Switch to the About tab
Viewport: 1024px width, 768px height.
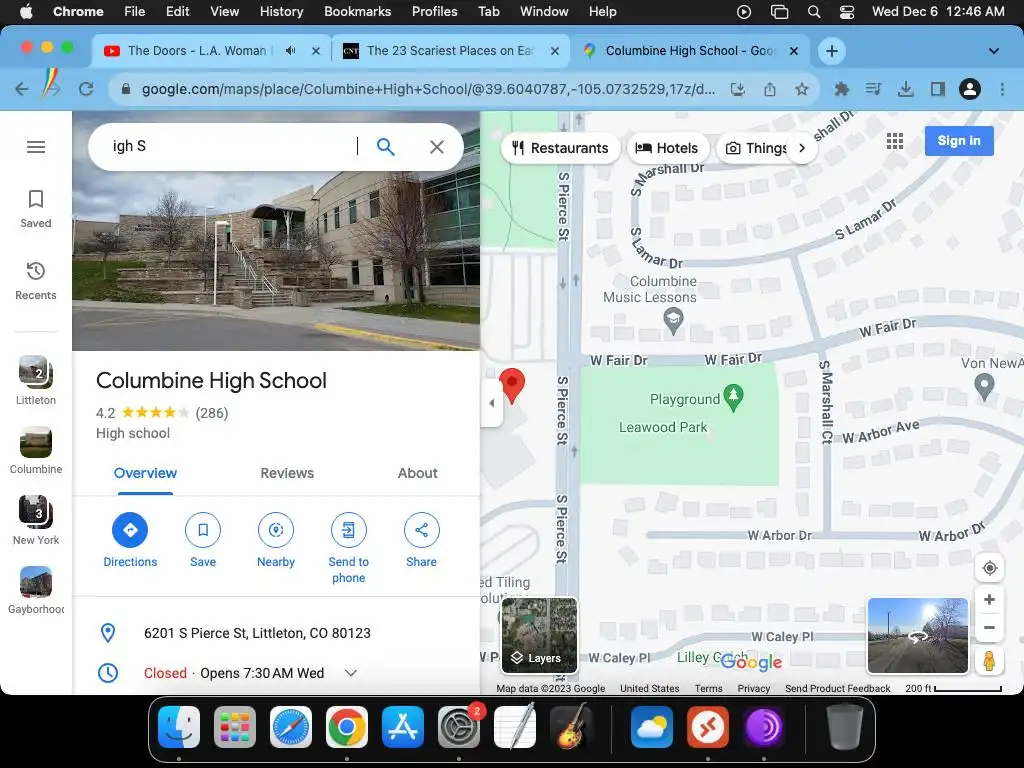click(x=417, y=473)
